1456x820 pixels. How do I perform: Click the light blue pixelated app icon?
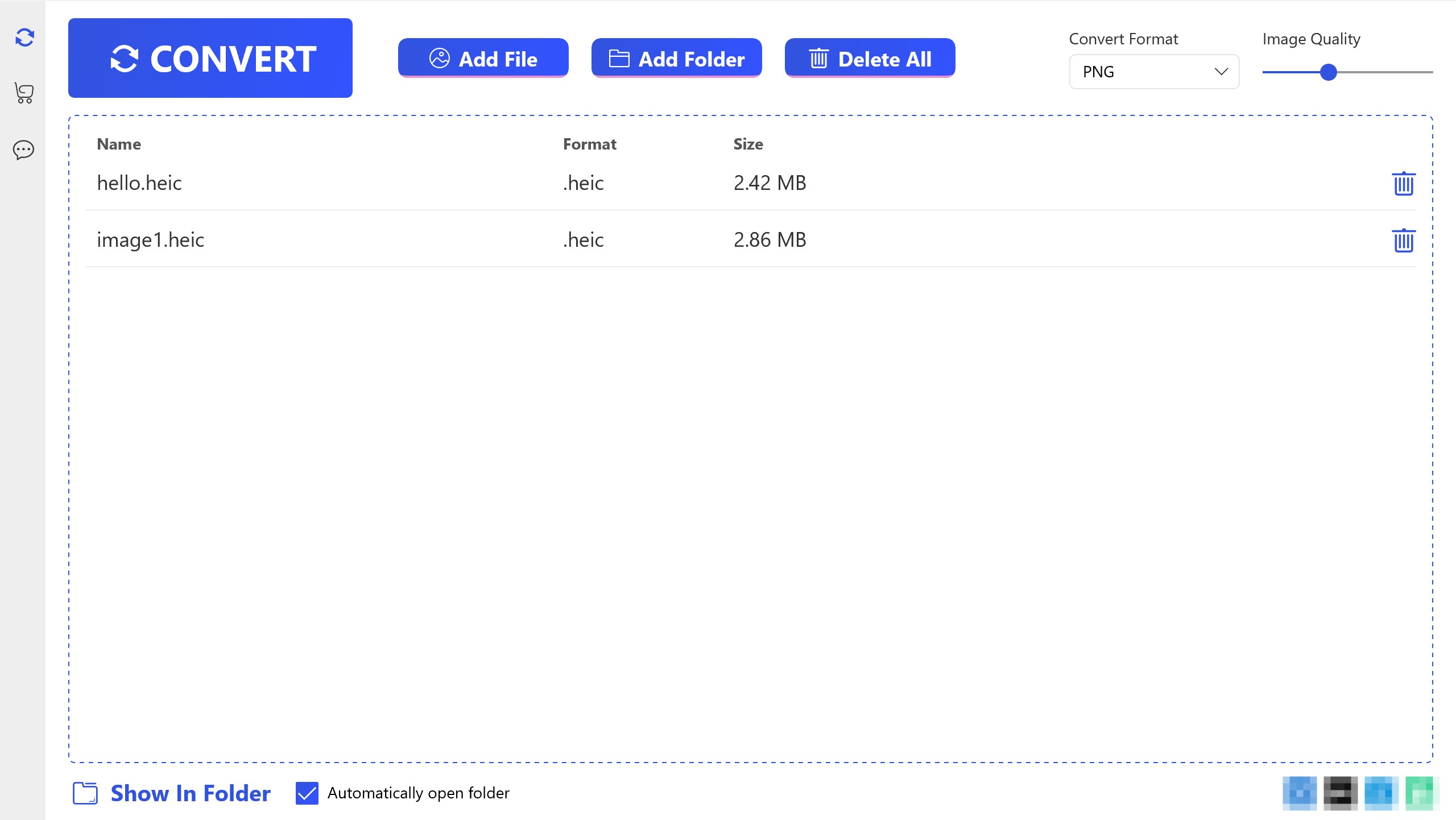1381,793
